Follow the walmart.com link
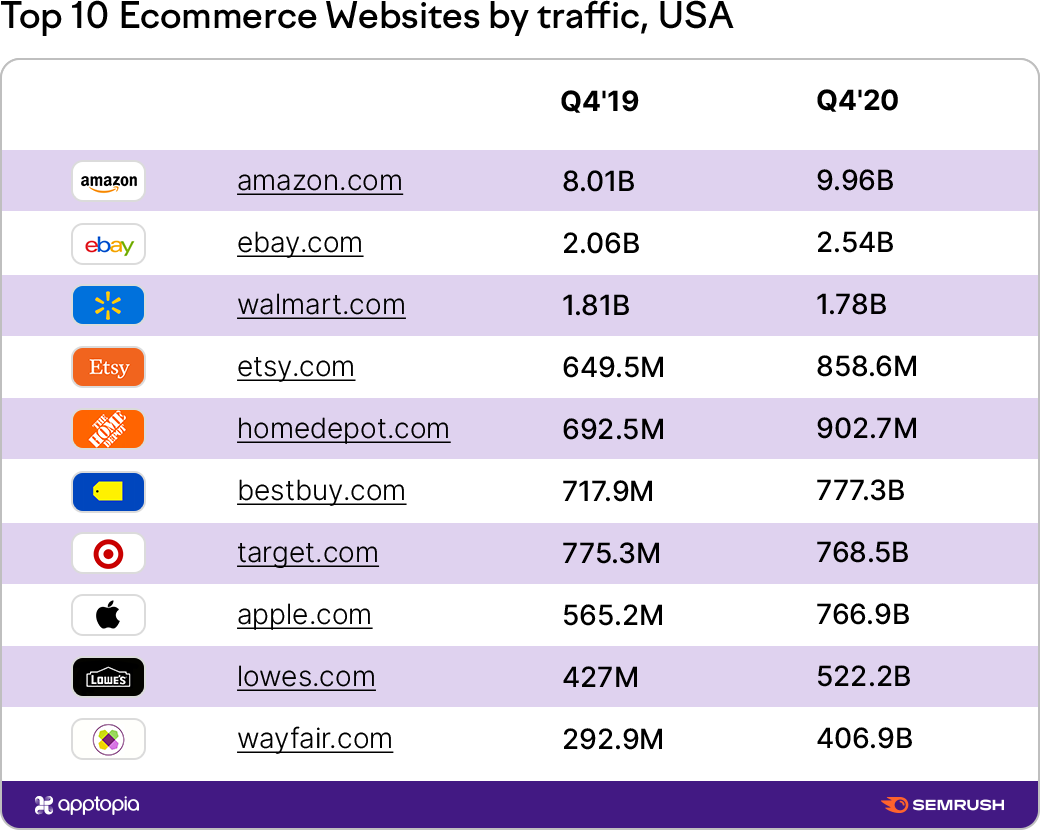This screenshot has width=1040, height=830. point(321,305)
